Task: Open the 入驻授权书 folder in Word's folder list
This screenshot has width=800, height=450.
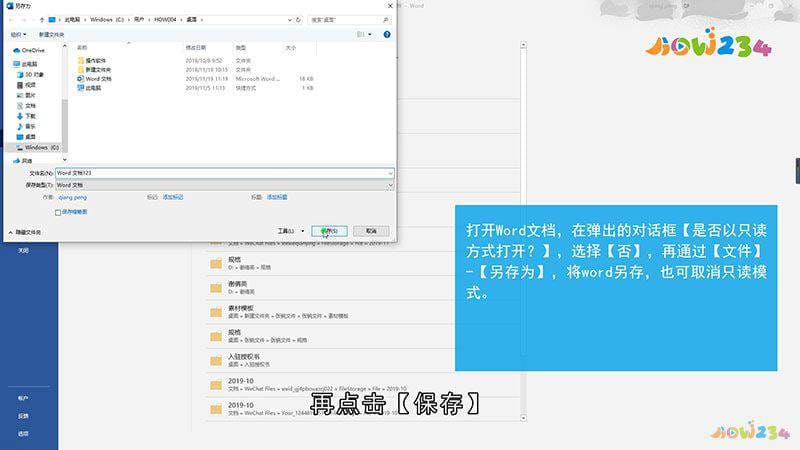Action: pos(332,360)
